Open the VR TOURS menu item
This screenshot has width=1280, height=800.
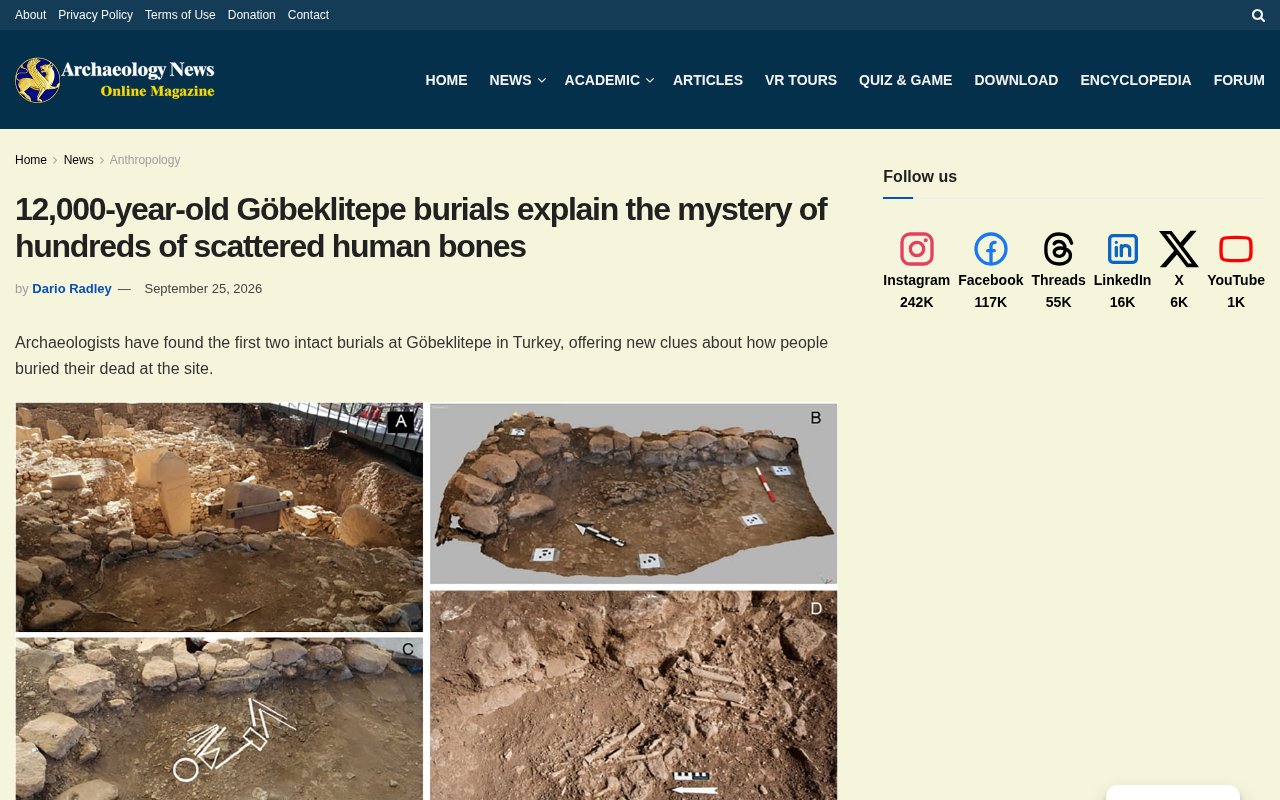[x=801, y=80]
